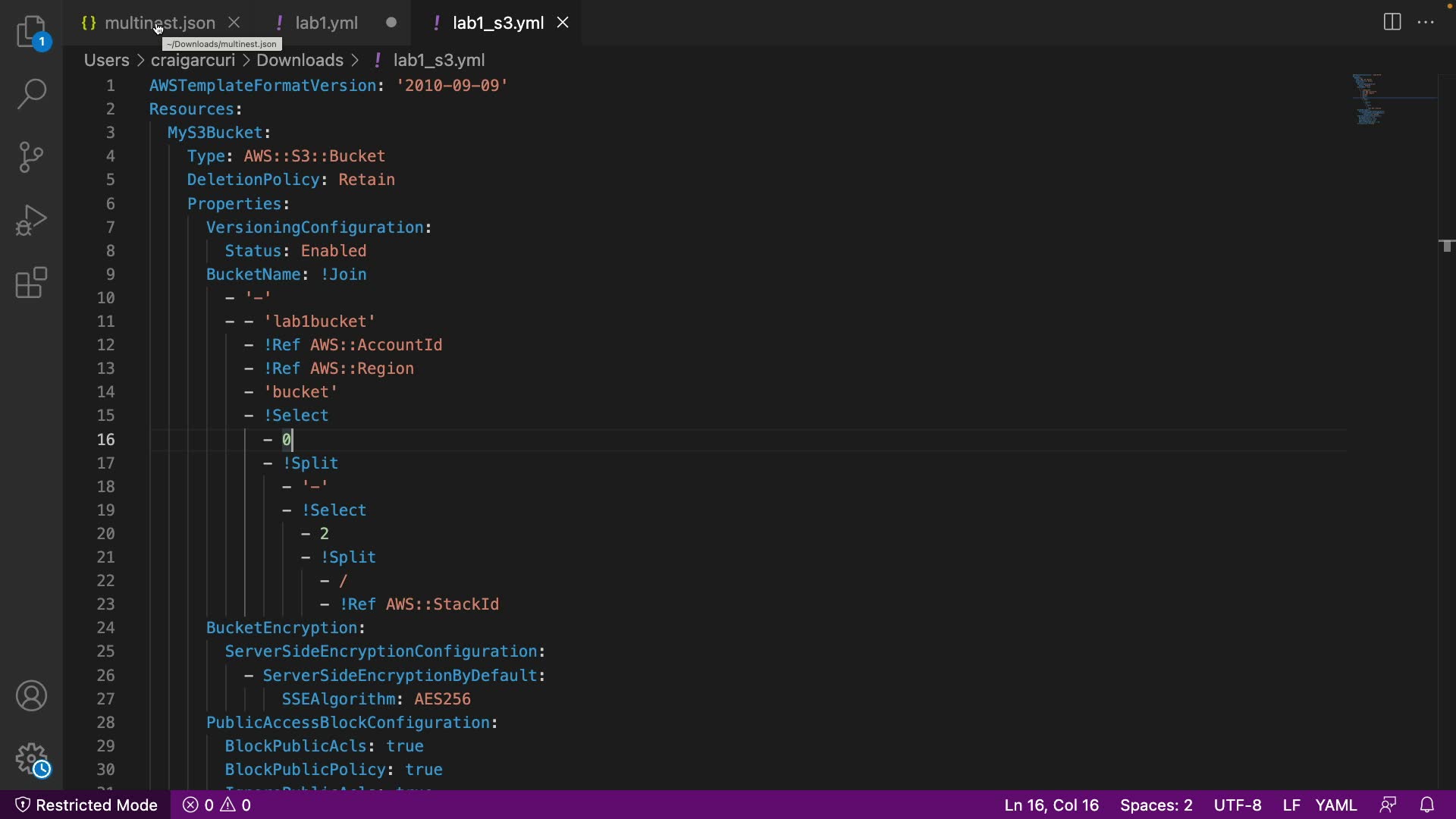The width and height of the screenshot is (1456, 819).
Task: Click the Downloads breadcrumb segment
Action: [x=300, y=60]
